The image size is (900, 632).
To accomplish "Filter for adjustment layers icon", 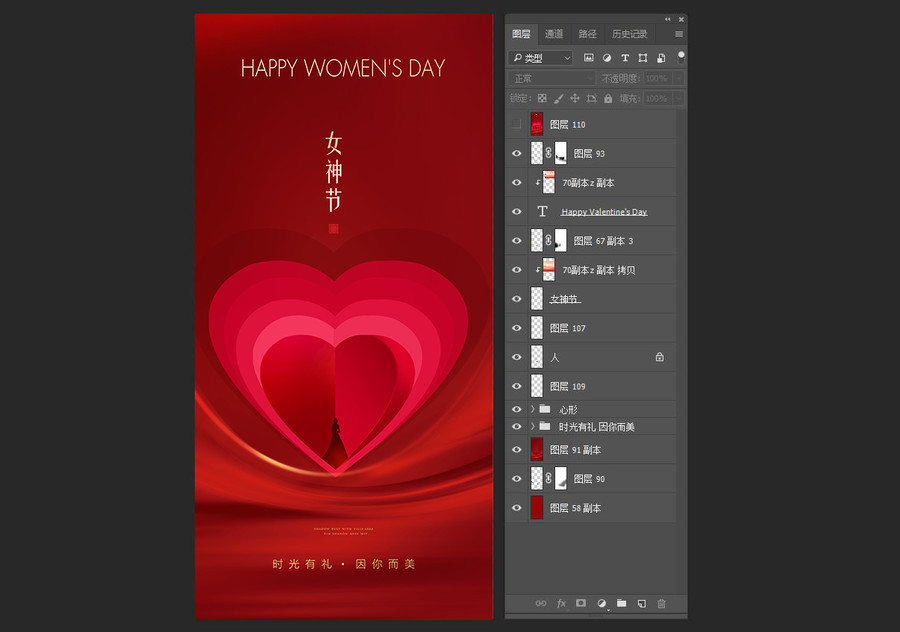I will (607, 58).
